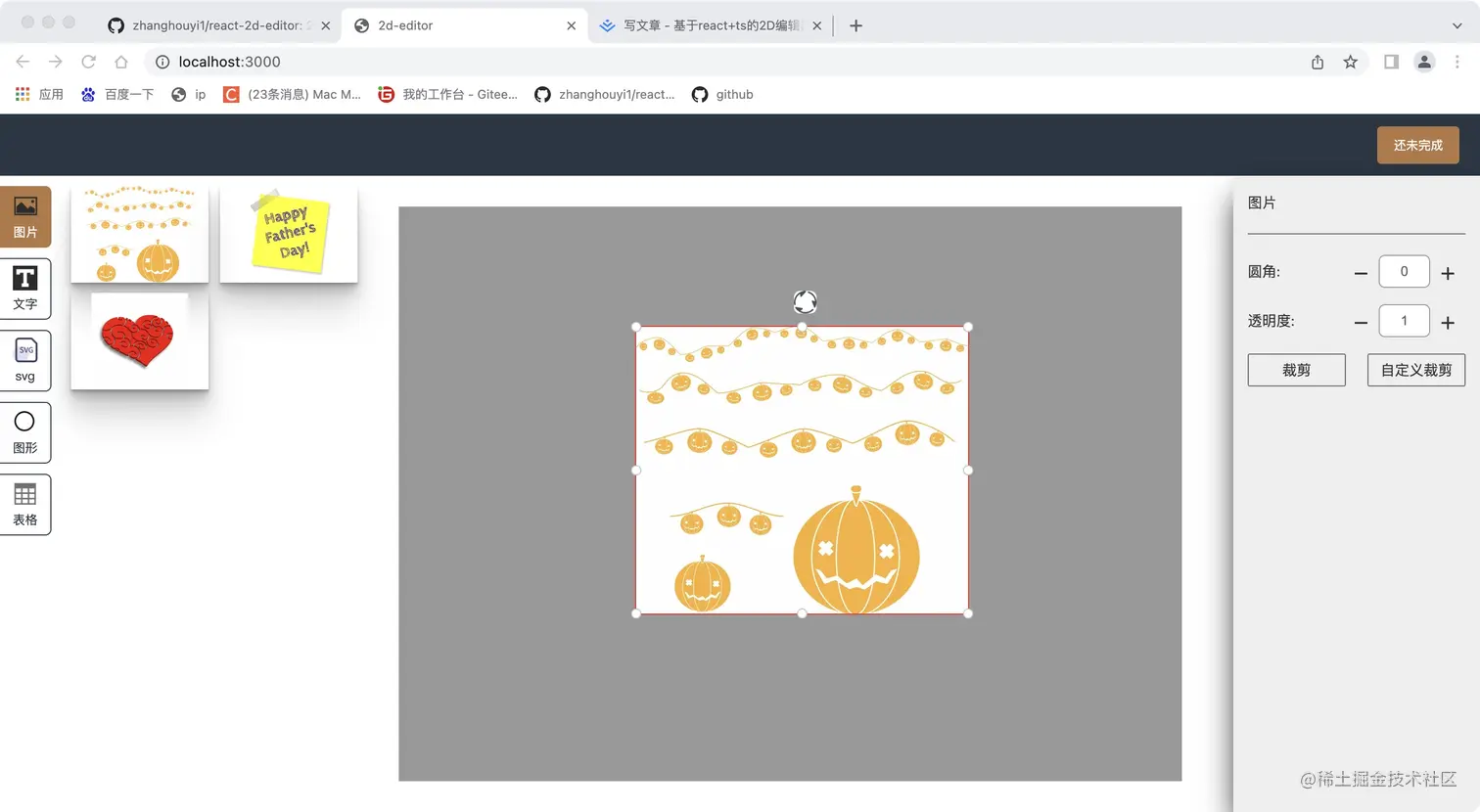Pick the red heart thumbnail

coord(140,341)
